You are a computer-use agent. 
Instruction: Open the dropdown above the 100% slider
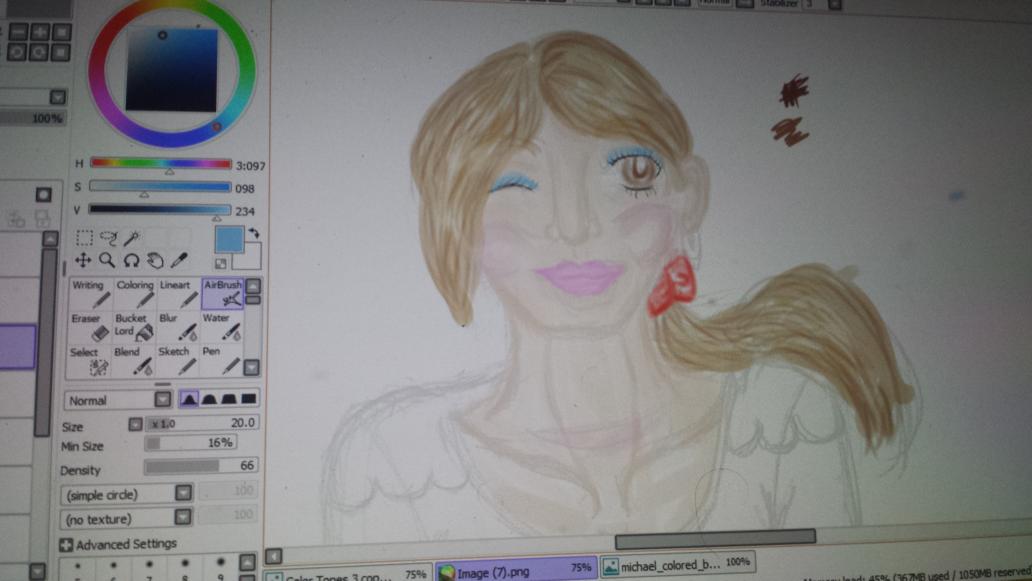click(57, 97)
